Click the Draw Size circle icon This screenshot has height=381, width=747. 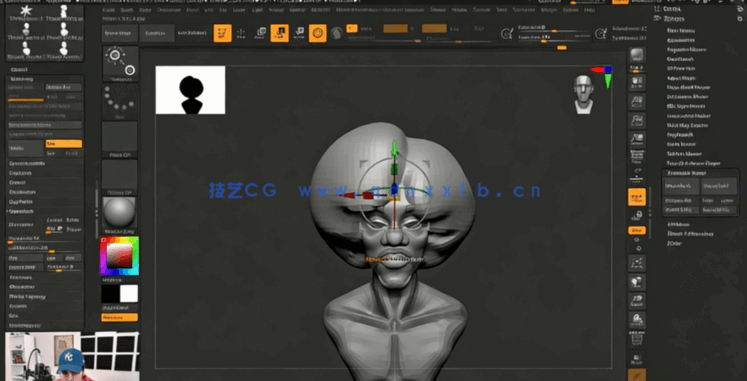[x=506, y=34]
